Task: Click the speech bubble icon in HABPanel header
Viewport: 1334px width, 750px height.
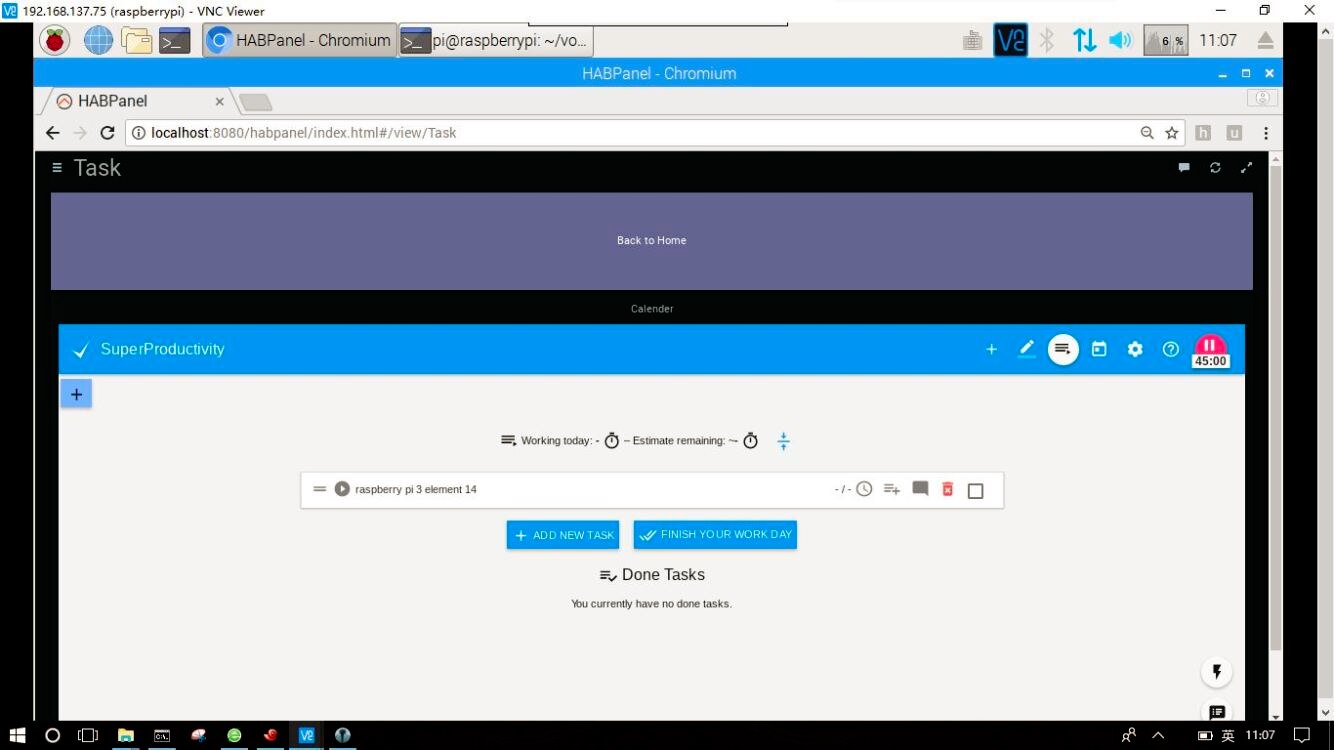Action: [1184, 168]
